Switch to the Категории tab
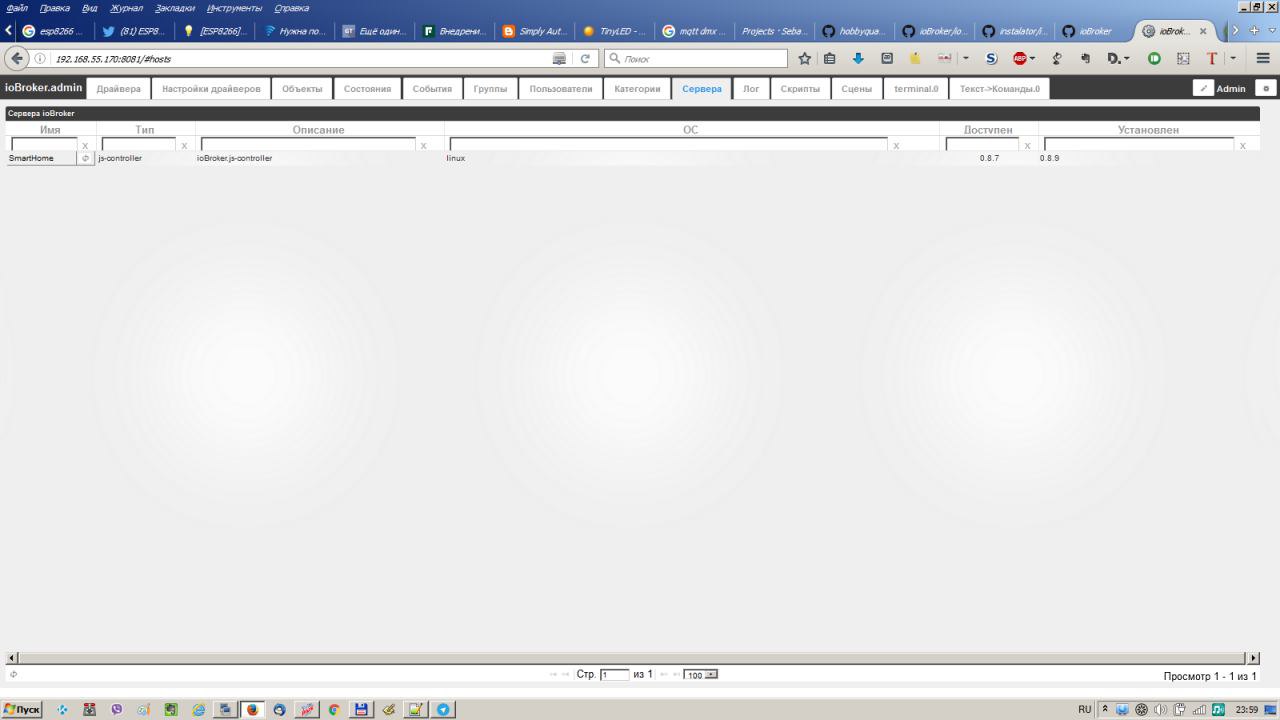 click(x=637, y=89)
